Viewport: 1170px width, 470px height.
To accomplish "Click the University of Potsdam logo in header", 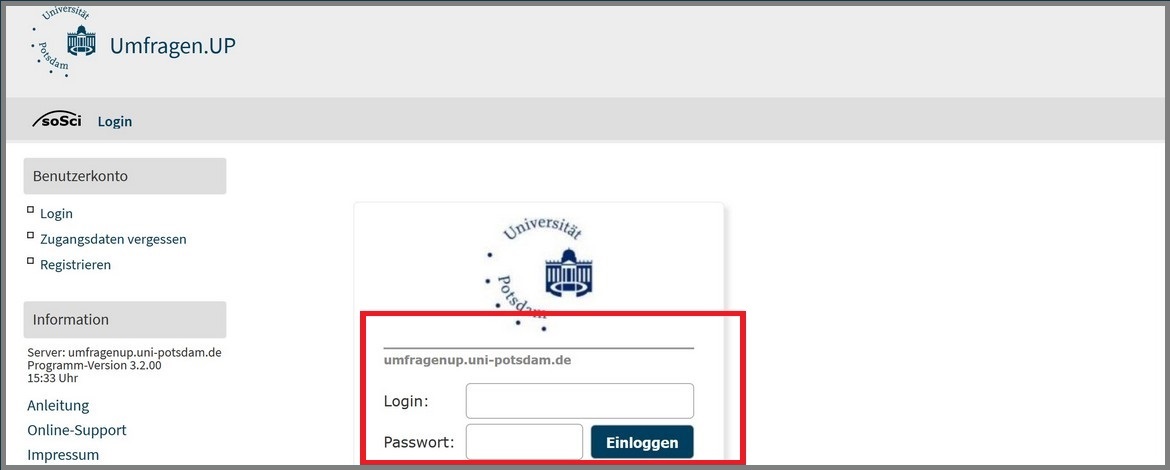I will click(x=64, y=43).
